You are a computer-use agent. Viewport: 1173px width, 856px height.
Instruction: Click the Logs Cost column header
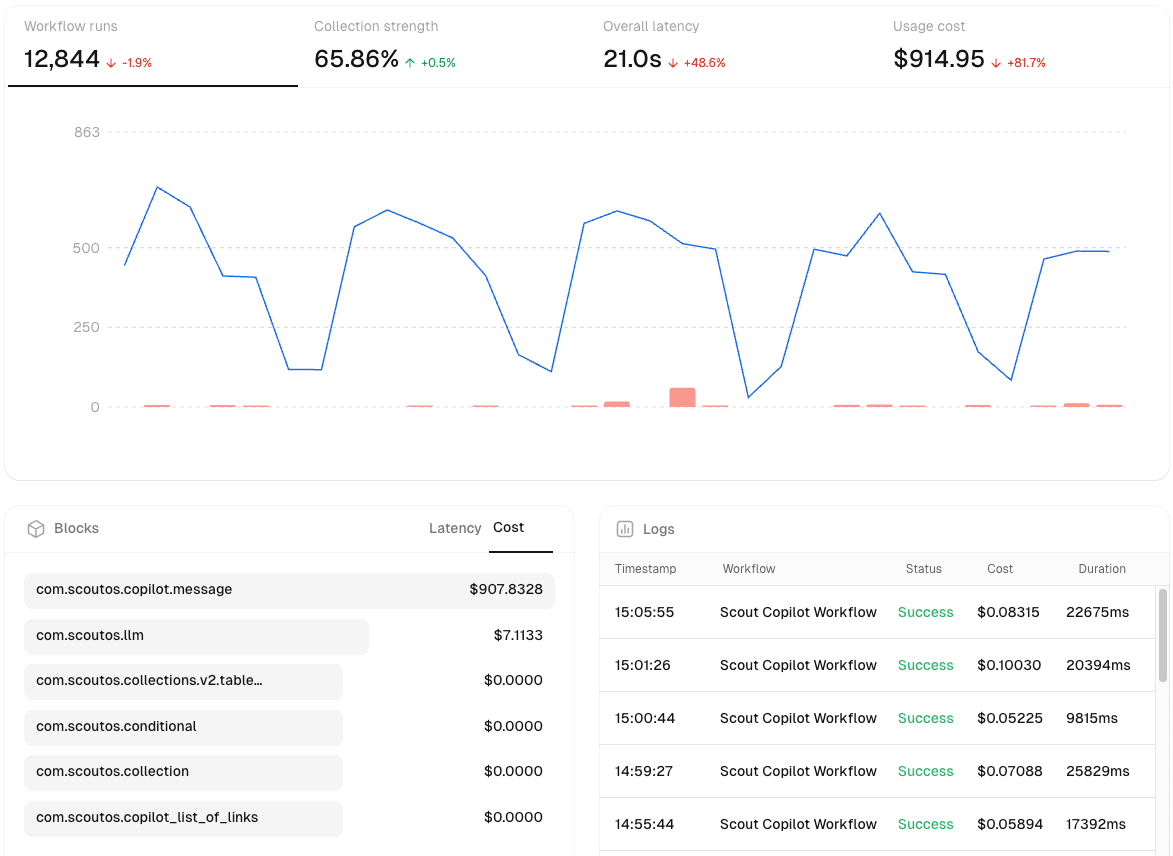pyautogui.click(x=999, y=569)
